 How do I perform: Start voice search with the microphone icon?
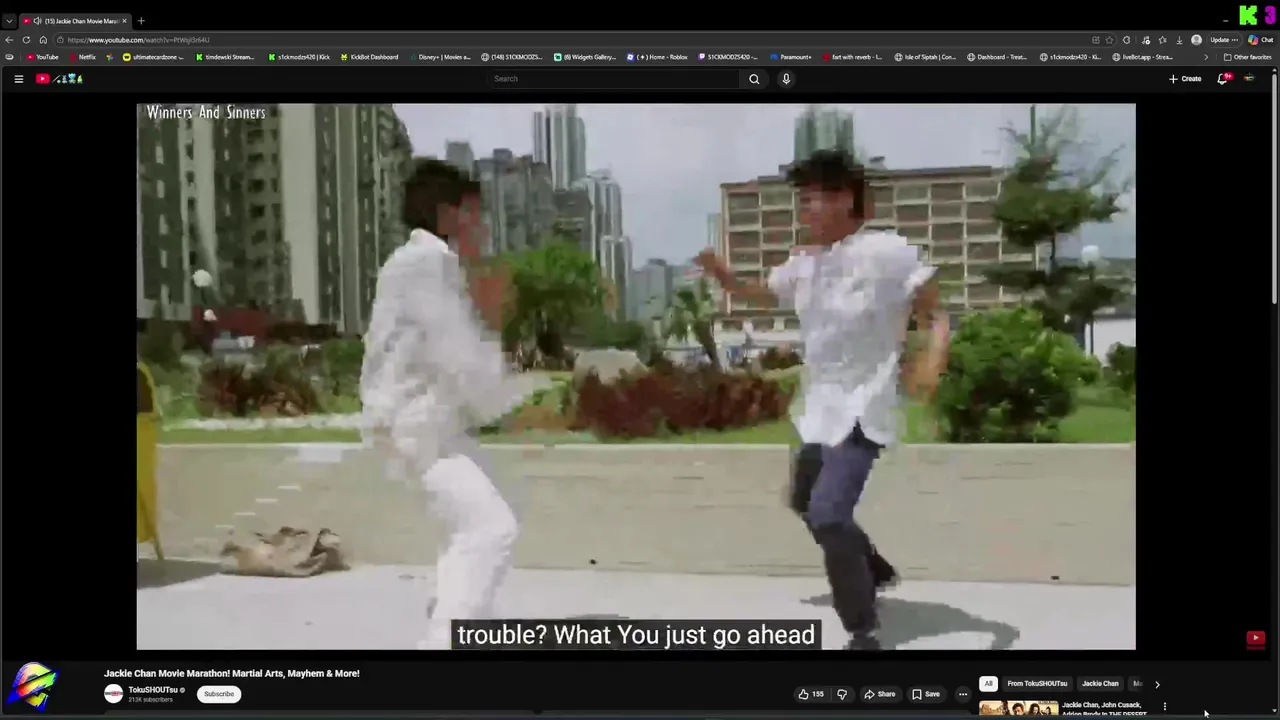click(x=786, y=79)
